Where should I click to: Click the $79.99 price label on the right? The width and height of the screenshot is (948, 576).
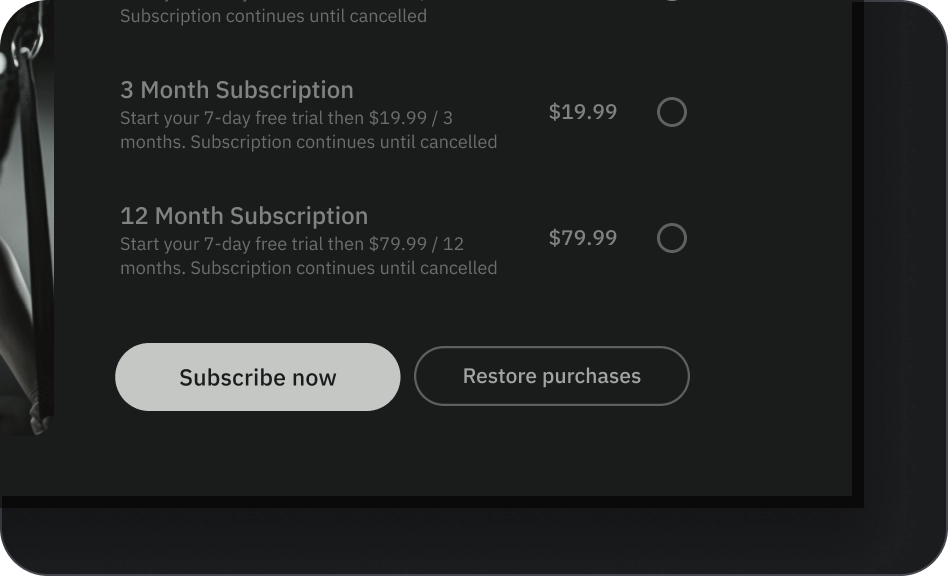click(x=583, y=238)
